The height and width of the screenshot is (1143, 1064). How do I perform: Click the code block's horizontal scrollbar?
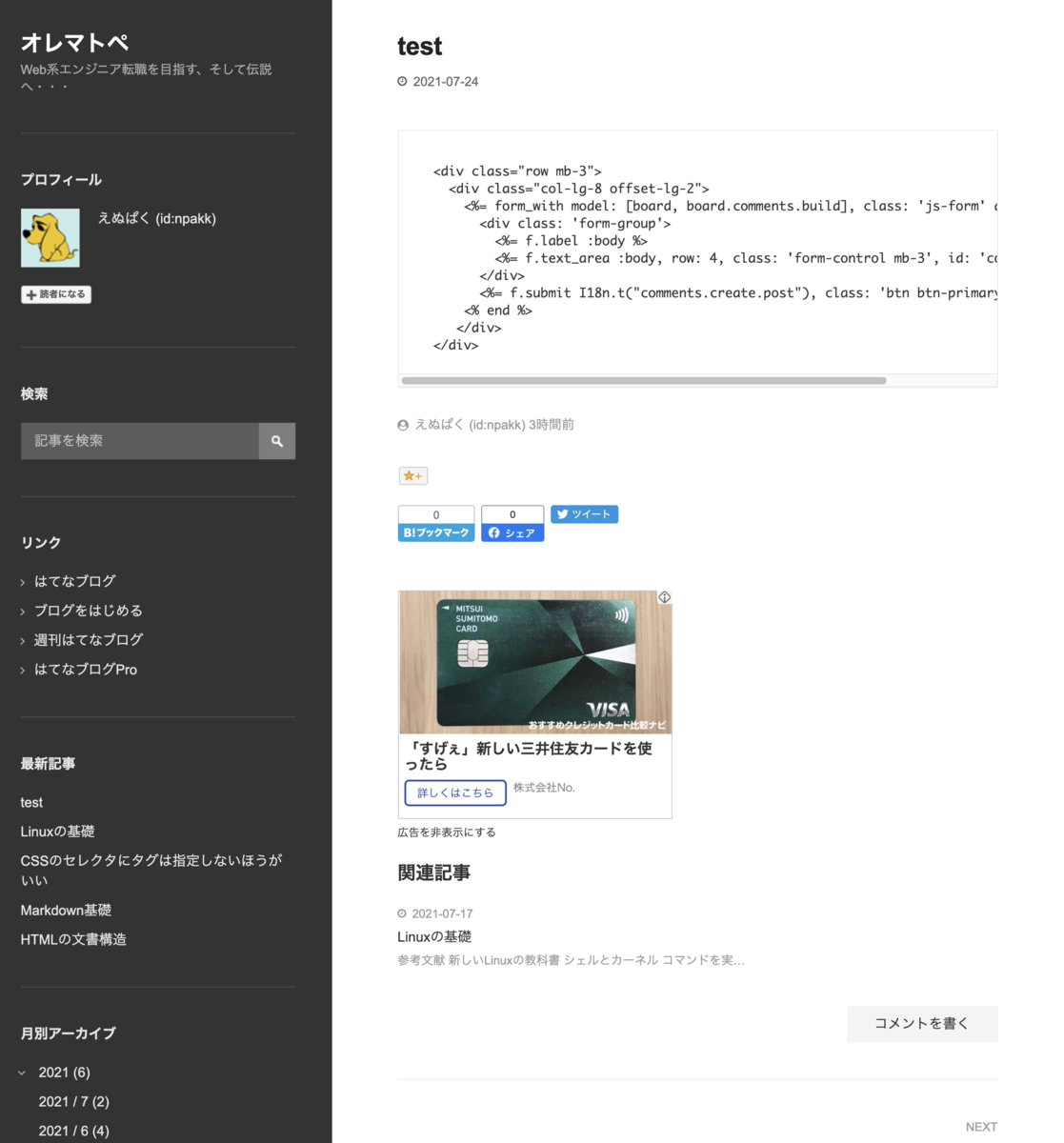coord(645,381)
